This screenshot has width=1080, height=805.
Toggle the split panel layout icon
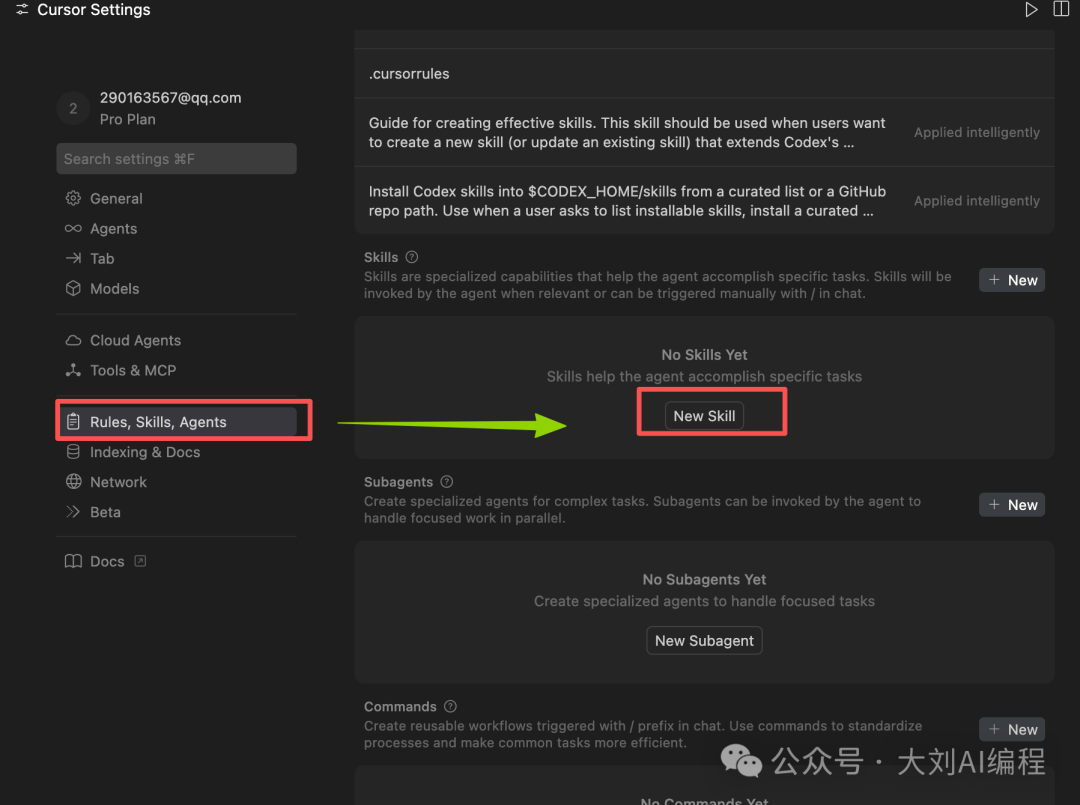pos(1061,10)
